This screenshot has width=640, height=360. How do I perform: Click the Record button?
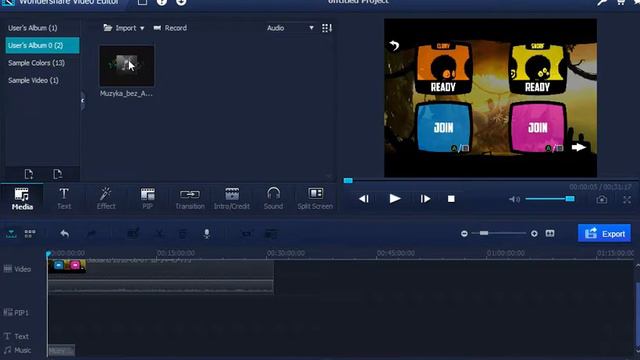170,28
